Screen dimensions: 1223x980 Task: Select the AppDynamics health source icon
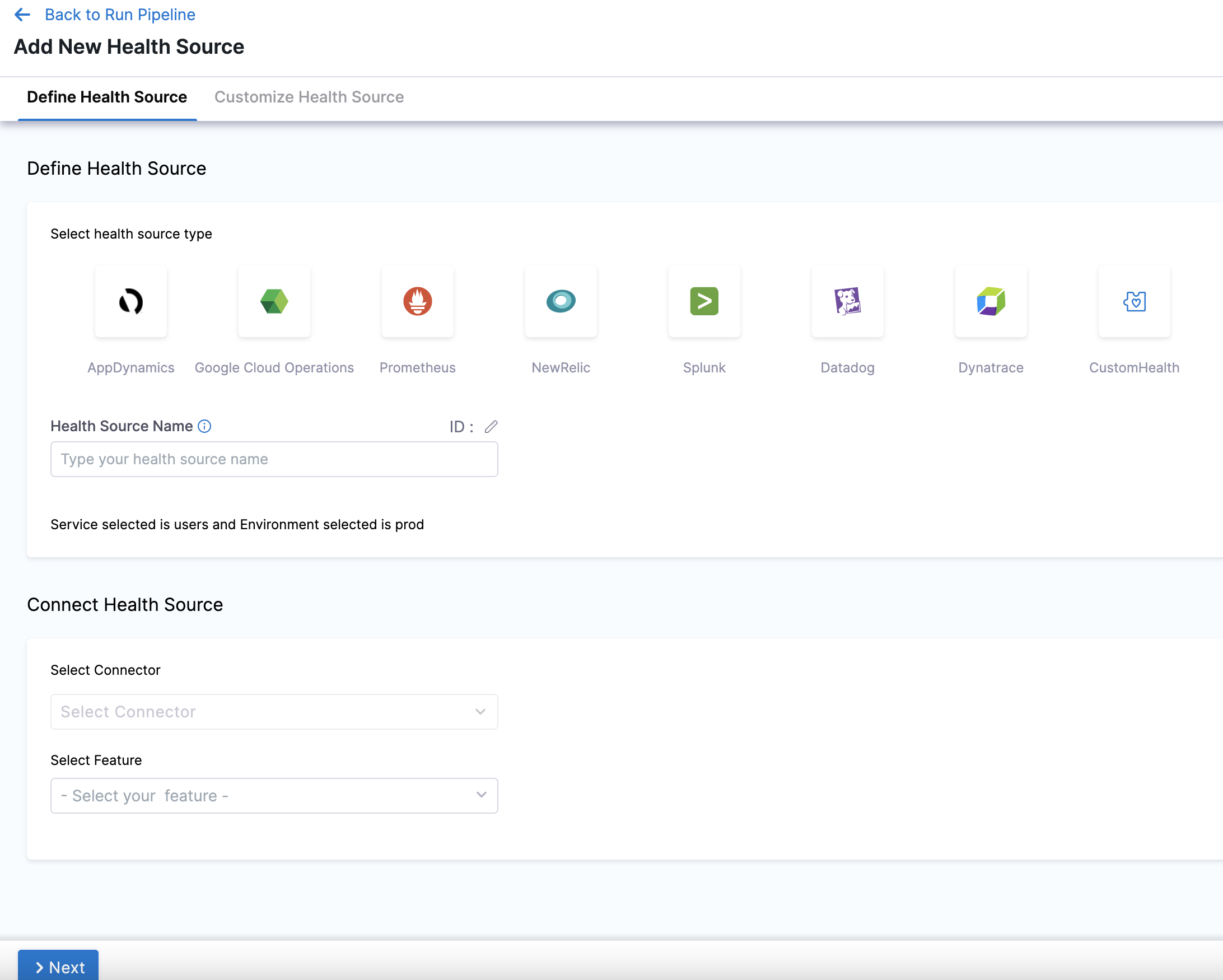131,301
